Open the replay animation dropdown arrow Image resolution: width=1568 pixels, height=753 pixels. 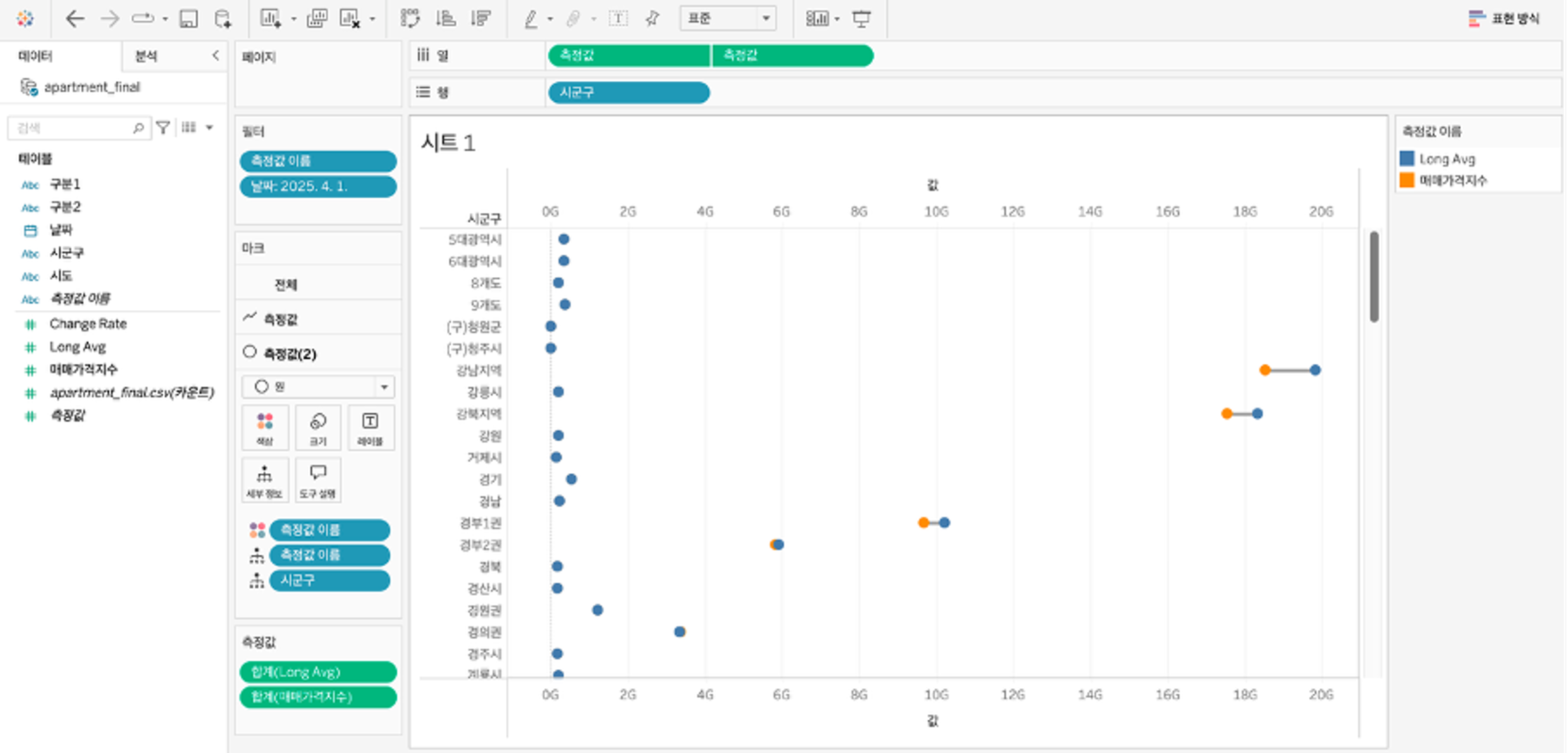165,19
